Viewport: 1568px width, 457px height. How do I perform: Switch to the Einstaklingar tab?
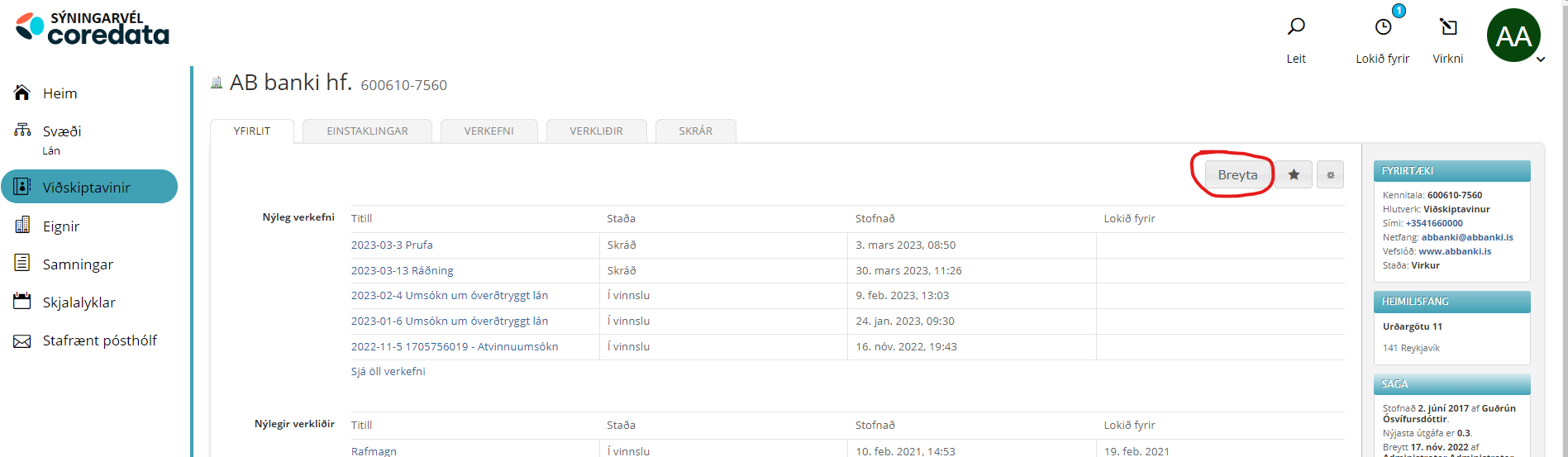click(367, 131)
